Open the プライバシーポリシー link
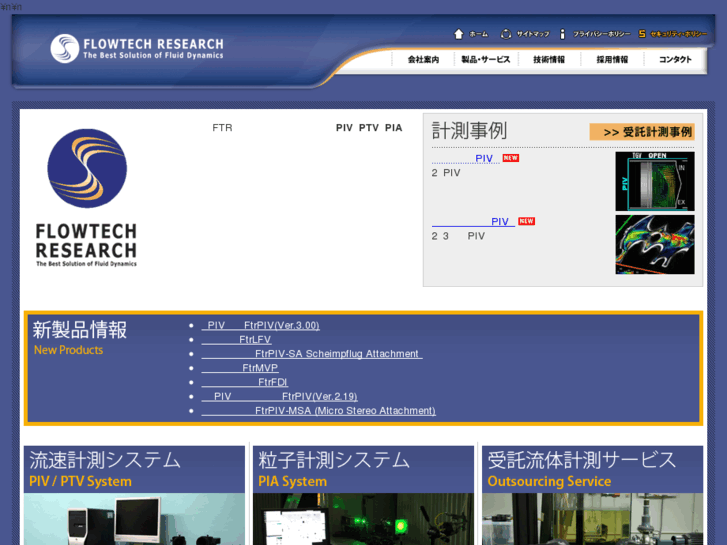Screen dimensions: 727x545 (601, 34)
